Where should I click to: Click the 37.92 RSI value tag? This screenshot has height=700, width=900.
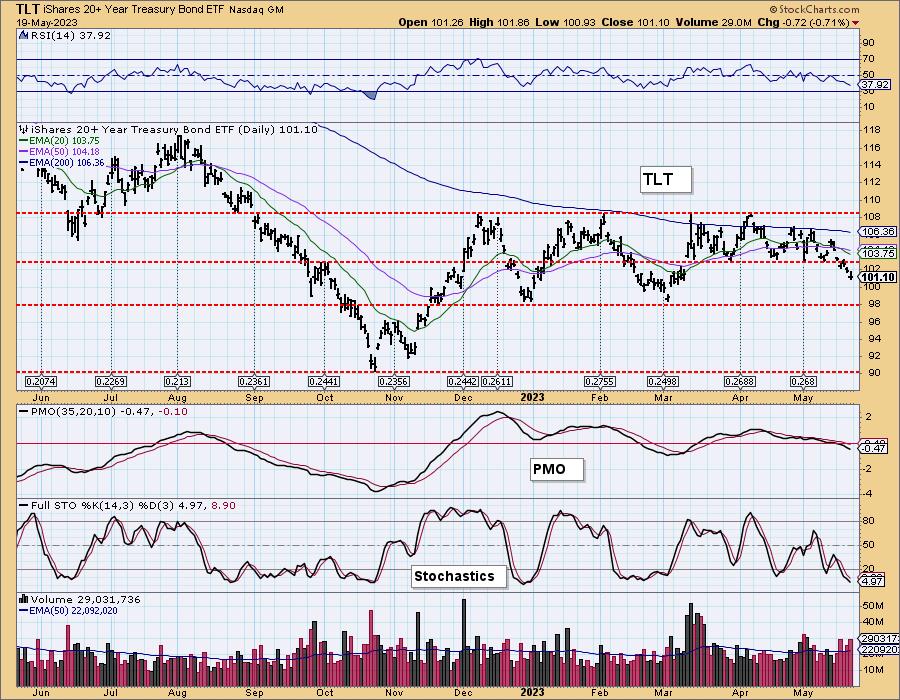coord(875,85)
